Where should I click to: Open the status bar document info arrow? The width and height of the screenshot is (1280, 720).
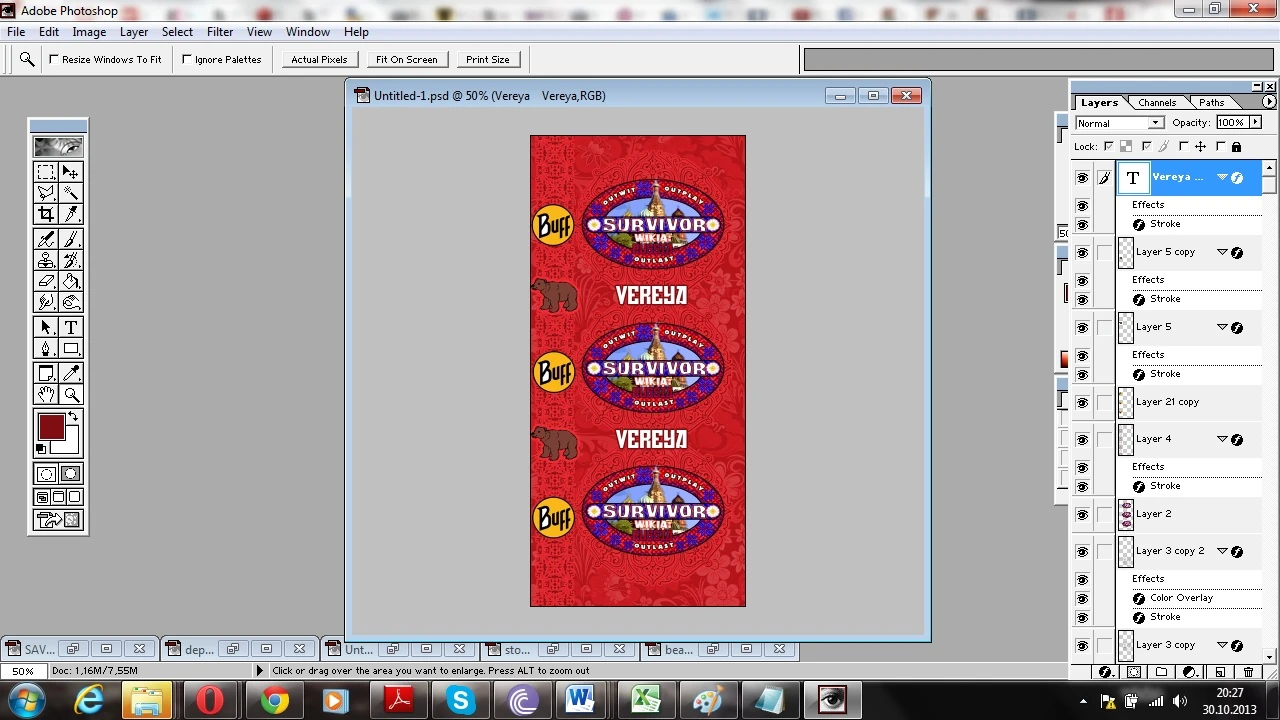260,671
